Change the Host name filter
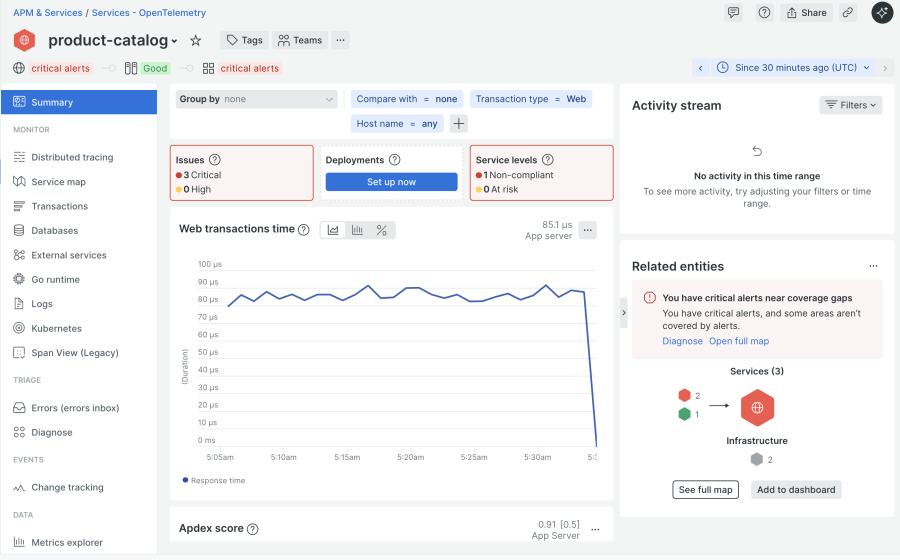The height and width of the screenshot is (560, 900). point(397,123)
